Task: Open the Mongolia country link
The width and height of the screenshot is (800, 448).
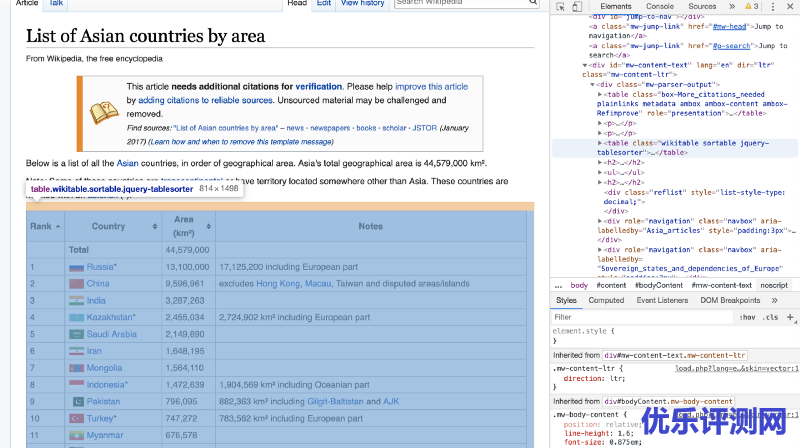Action: (105, 368)
